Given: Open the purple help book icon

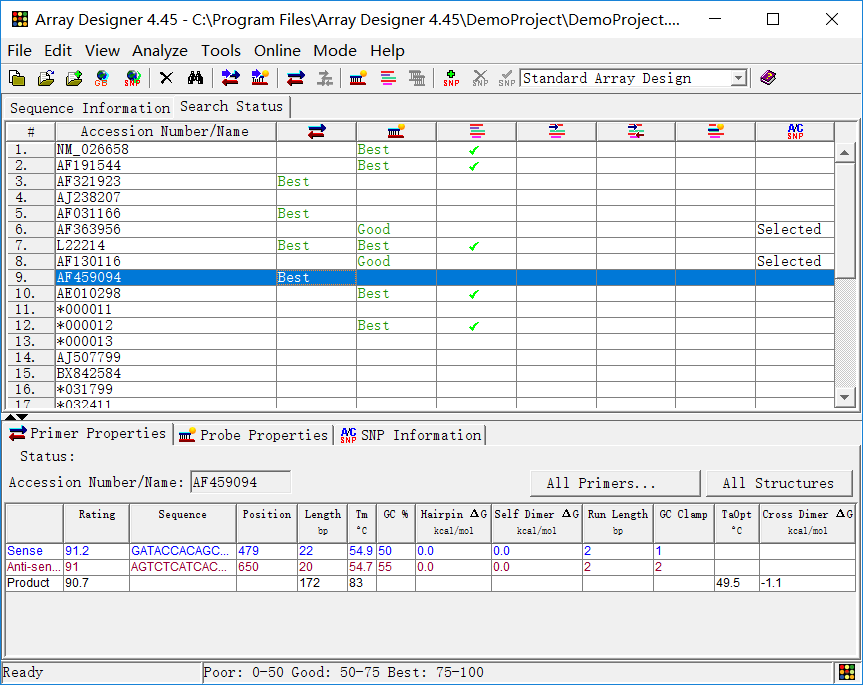Looking at the screenshot, I should 768,78.
